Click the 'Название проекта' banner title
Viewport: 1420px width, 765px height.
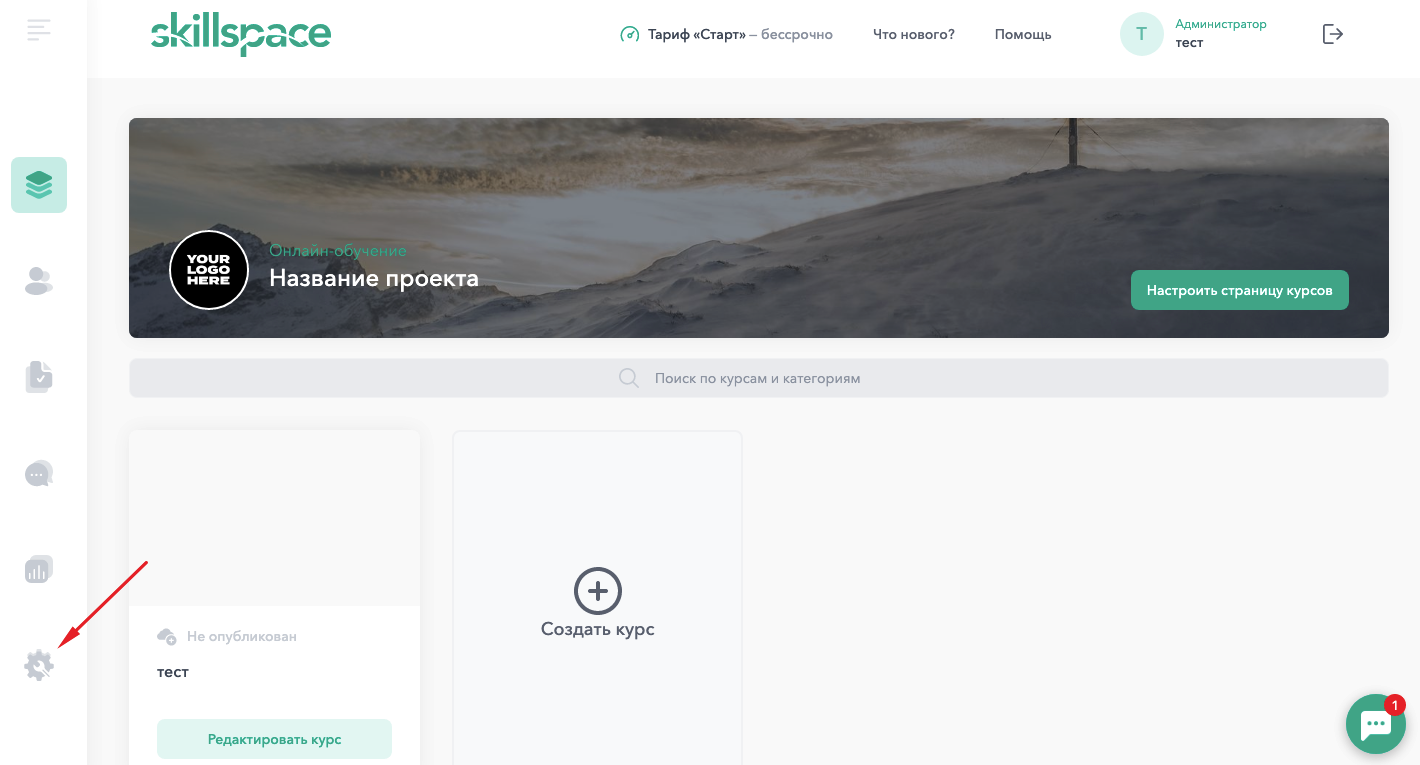pyautogui.click(x=374, y=278)
